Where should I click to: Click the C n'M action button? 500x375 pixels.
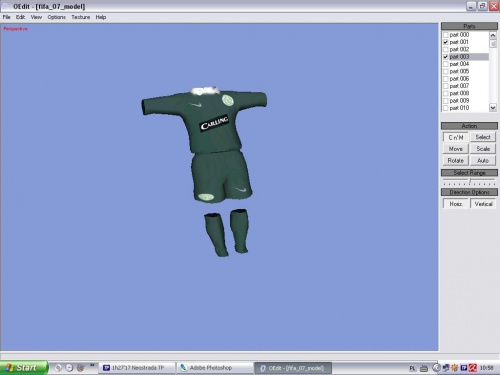coord(456,137)
